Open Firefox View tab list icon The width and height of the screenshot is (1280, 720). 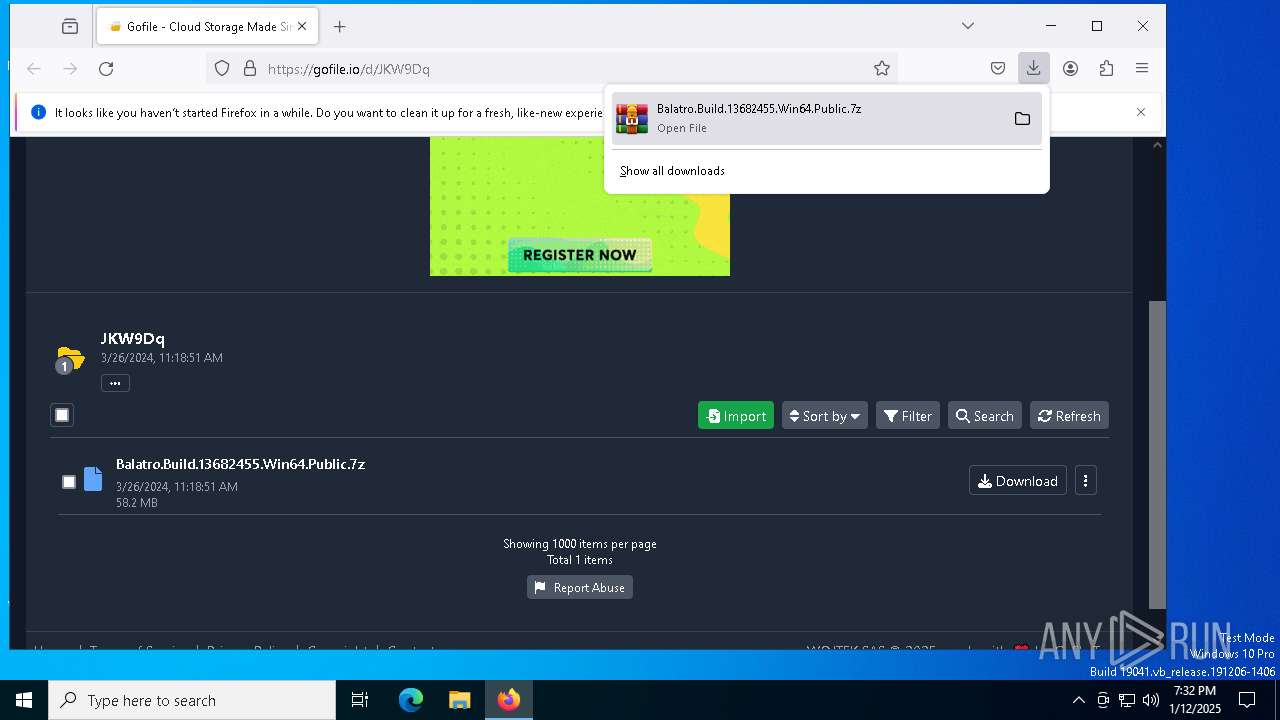(x=70, y=27)
